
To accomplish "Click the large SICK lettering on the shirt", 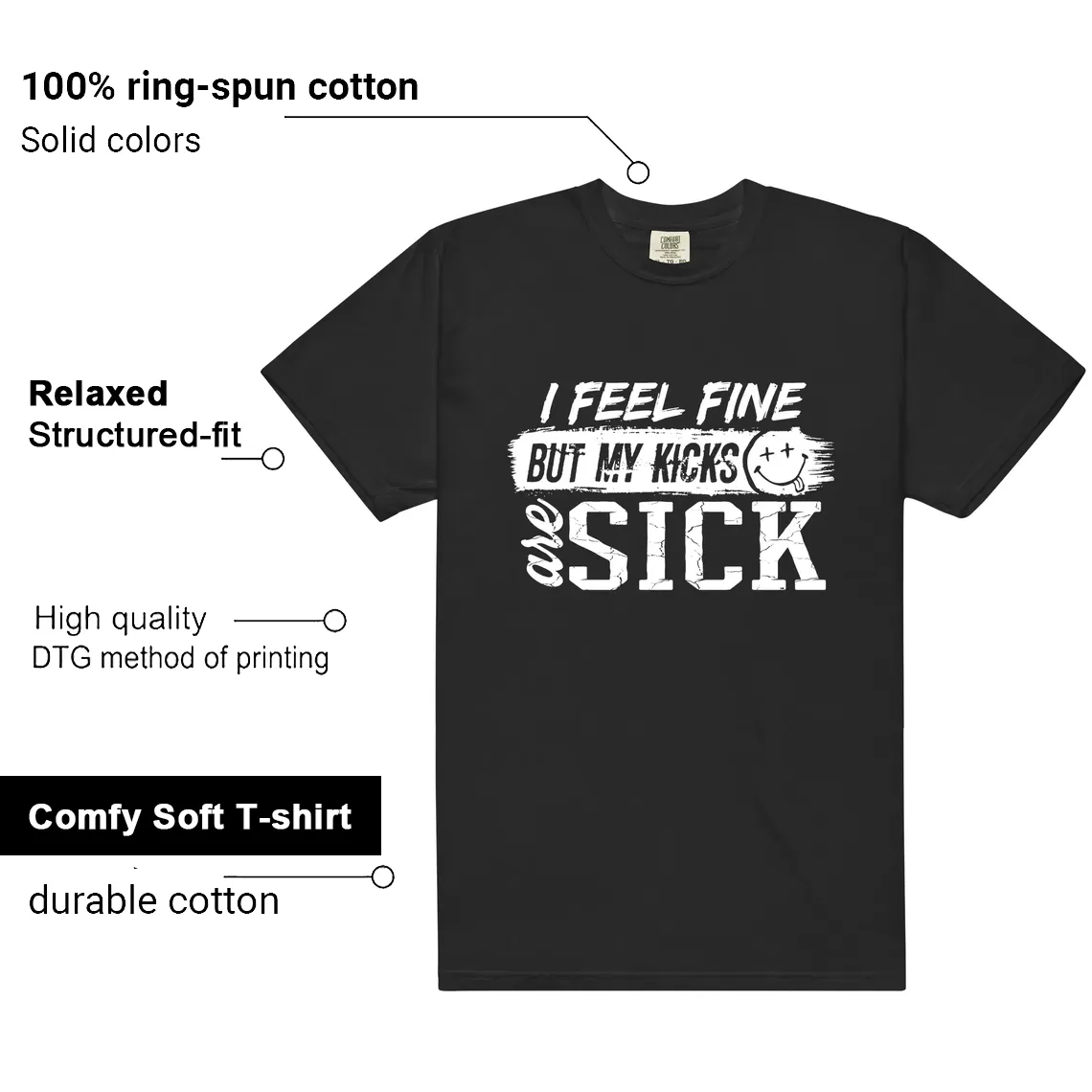I will click(x=698, y=547).
